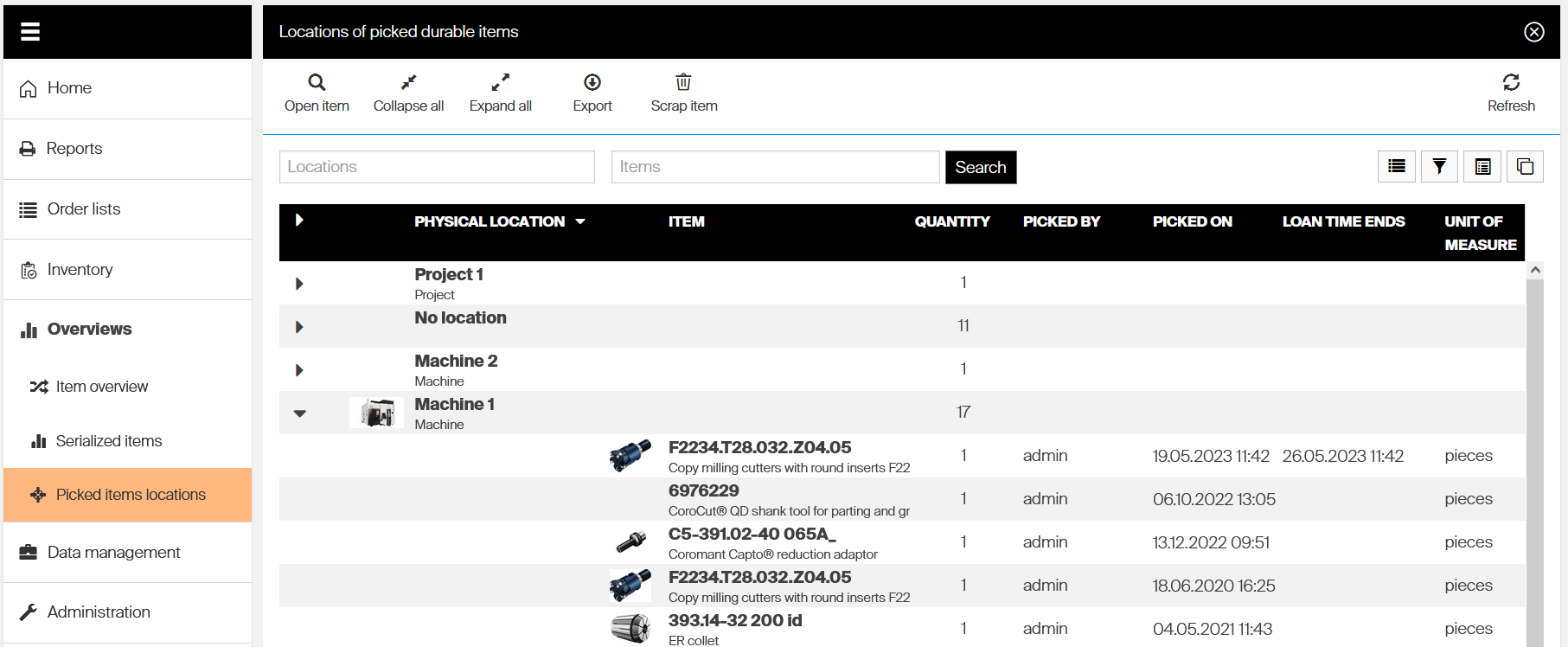Click the Scrap item trash icon
The image size is (1568, 647).
[x=683, y=83]
